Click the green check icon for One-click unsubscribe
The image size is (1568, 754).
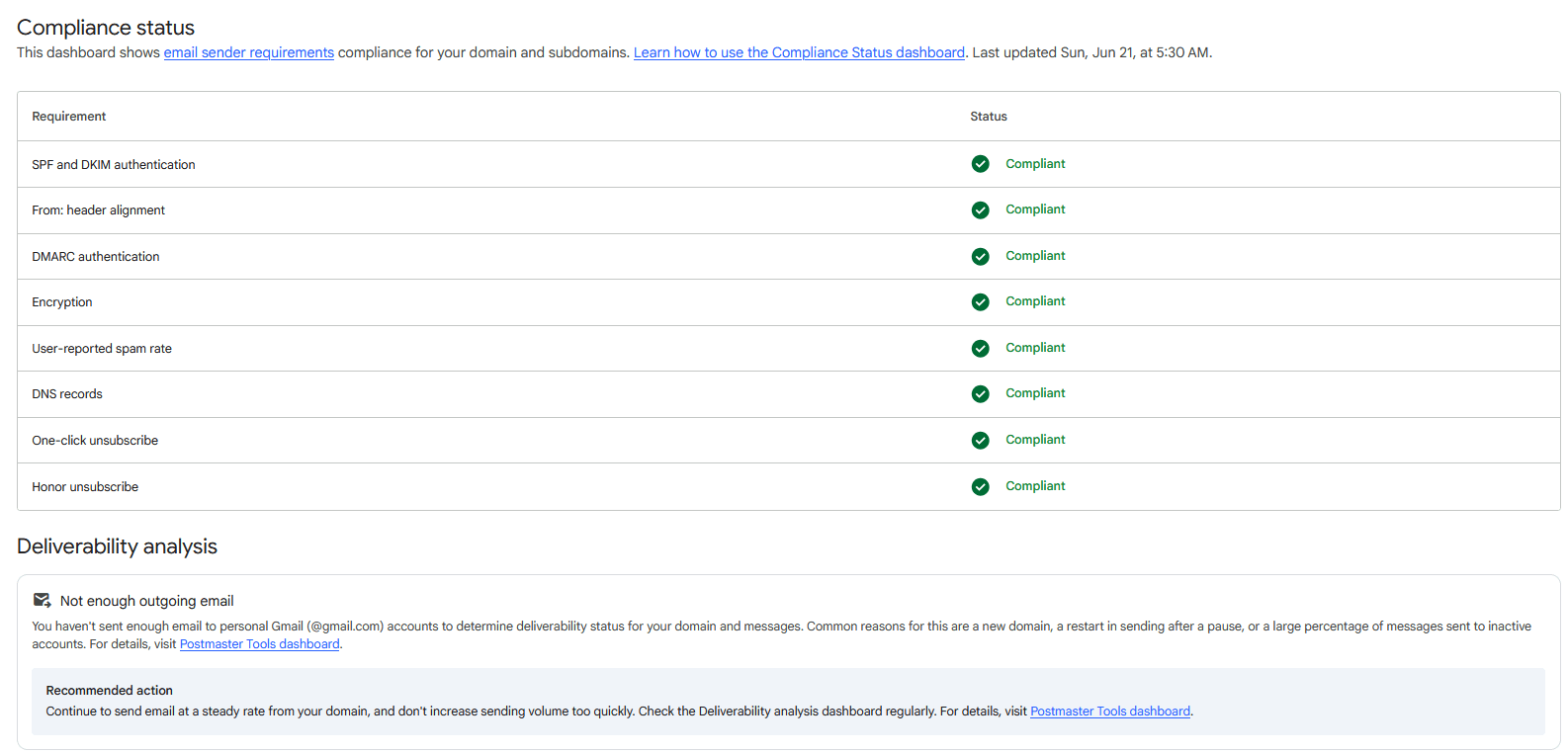click(980, 440)
